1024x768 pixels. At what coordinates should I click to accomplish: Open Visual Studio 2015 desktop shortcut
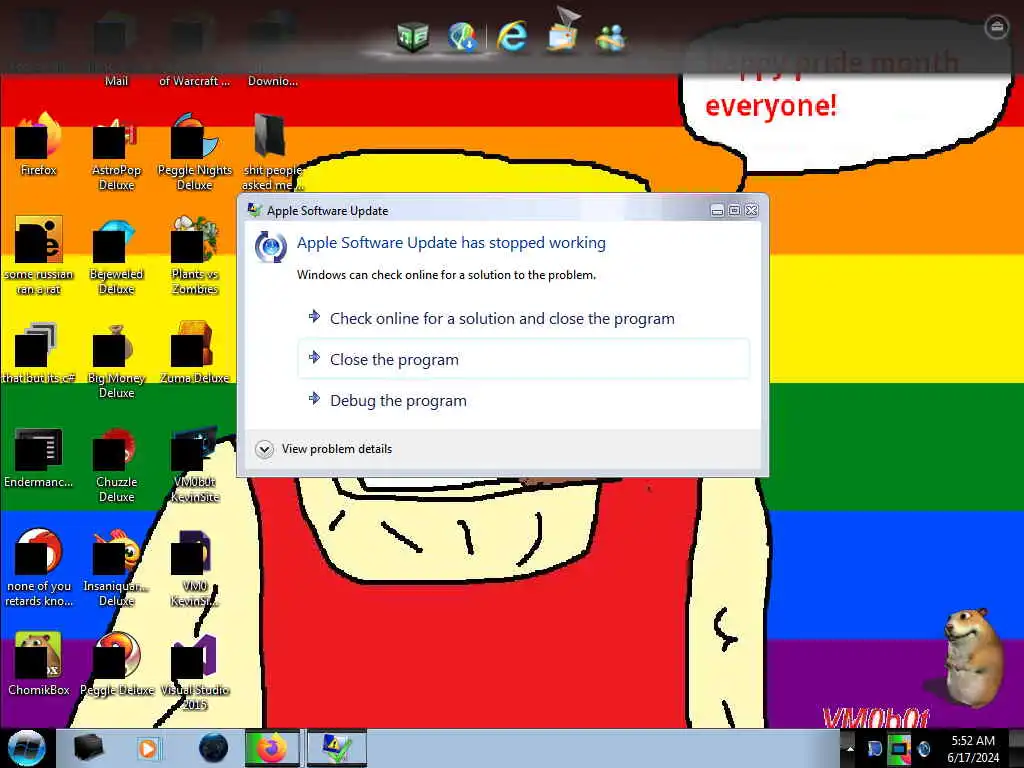(x=195, y=671)
